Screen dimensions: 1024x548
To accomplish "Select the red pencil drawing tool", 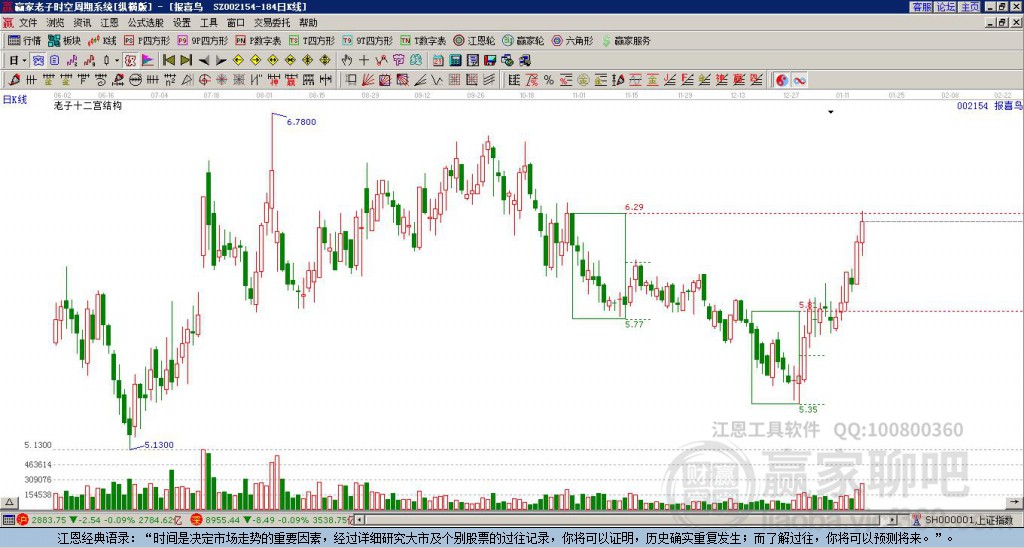I will 14,80.
